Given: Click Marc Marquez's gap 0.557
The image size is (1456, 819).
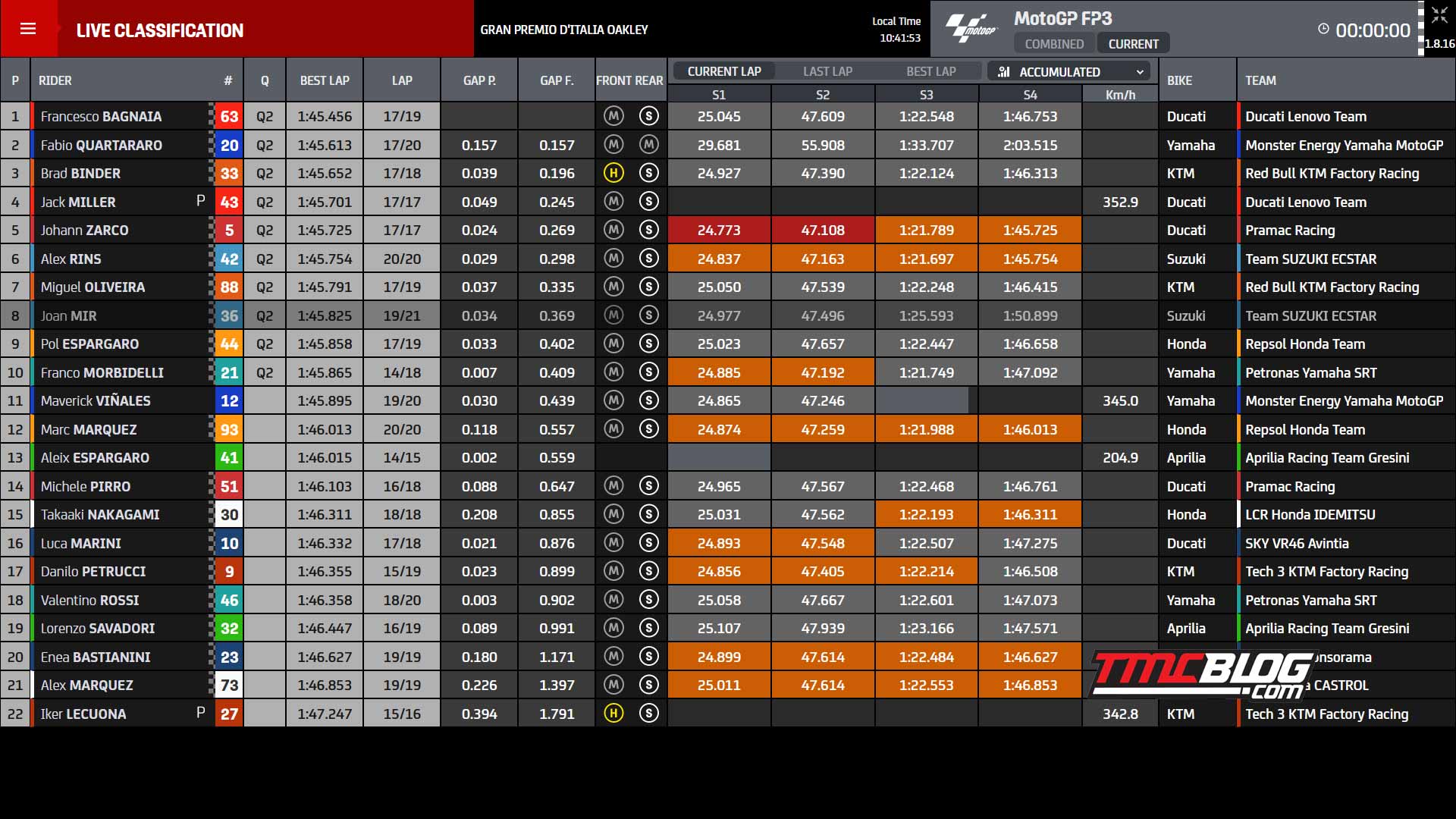Looking at the screenshot, I should point(557,429).
